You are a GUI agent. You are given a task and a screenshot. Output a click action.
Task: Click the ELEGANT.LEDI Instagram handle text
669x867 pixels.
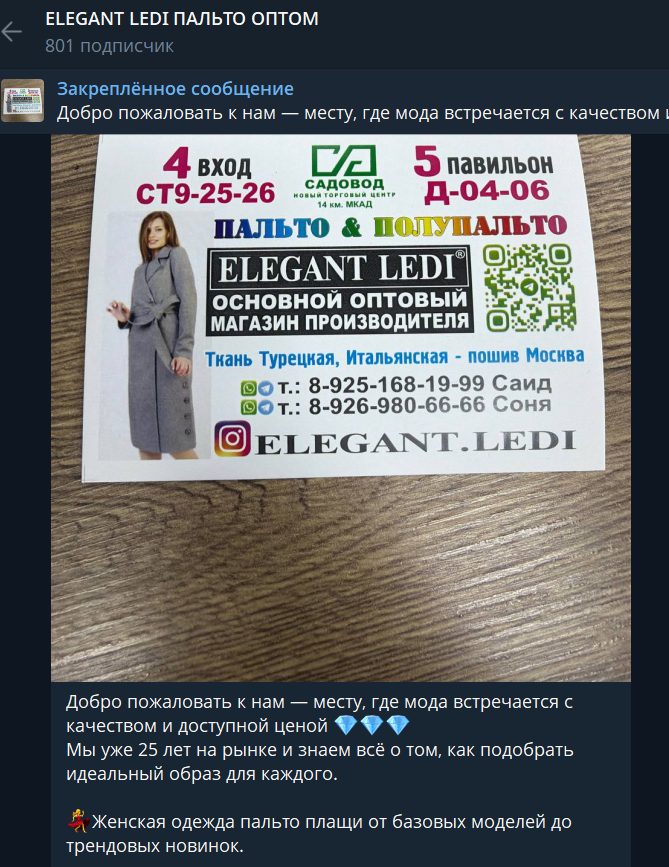click(x=415, y=441)
